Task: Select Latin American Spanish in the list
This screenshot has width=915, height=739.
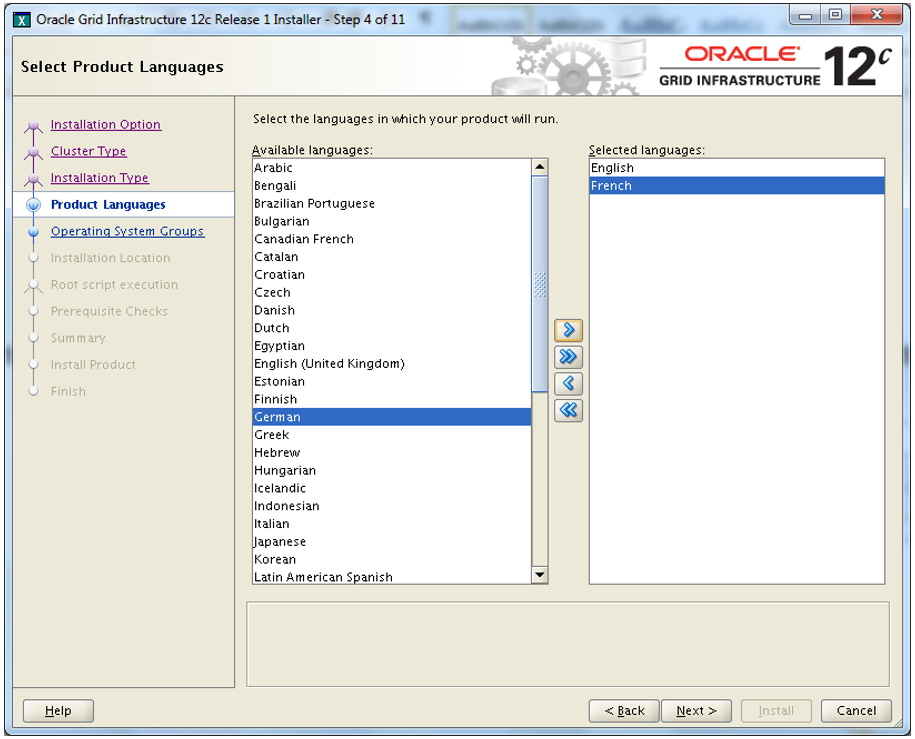Action: pos(392,577)
